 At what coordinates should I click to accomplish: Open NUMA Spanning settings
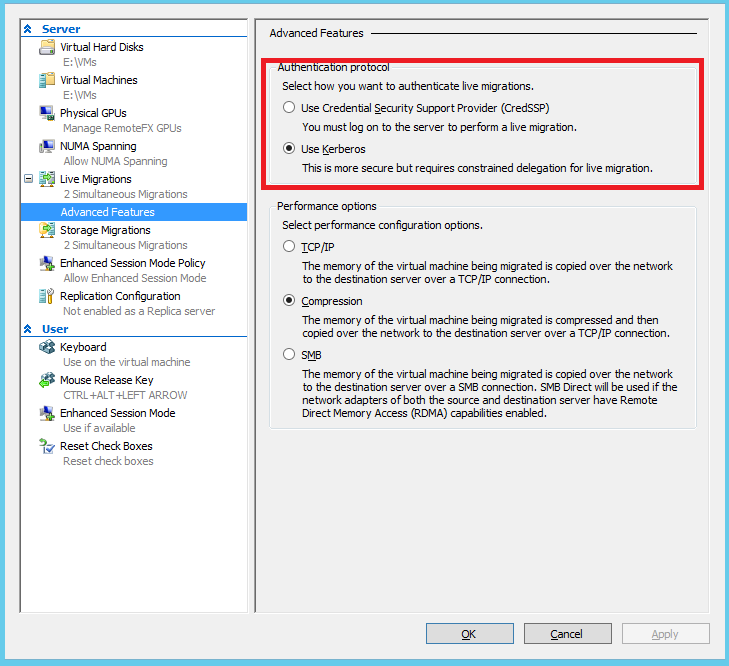98,146
